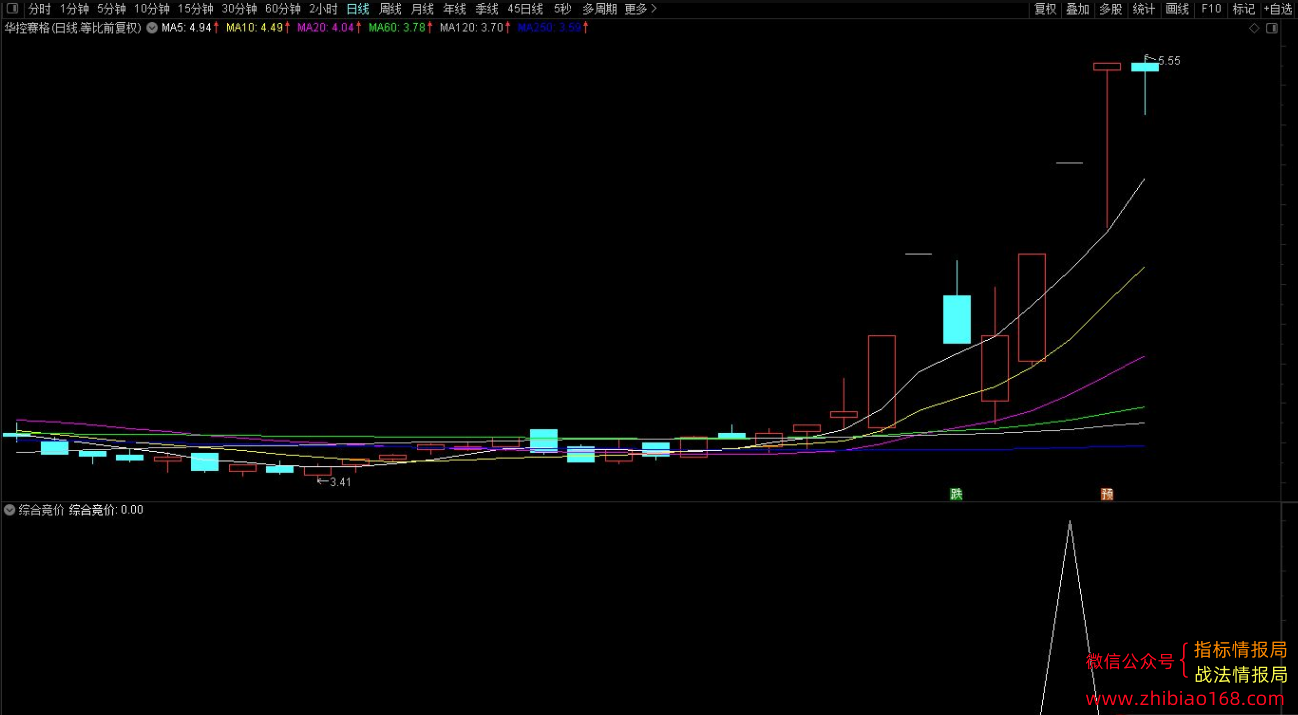The image size is (1298, 715).
Task: Select the 日线 daily chart tab
Action: (x=357, y=9)
